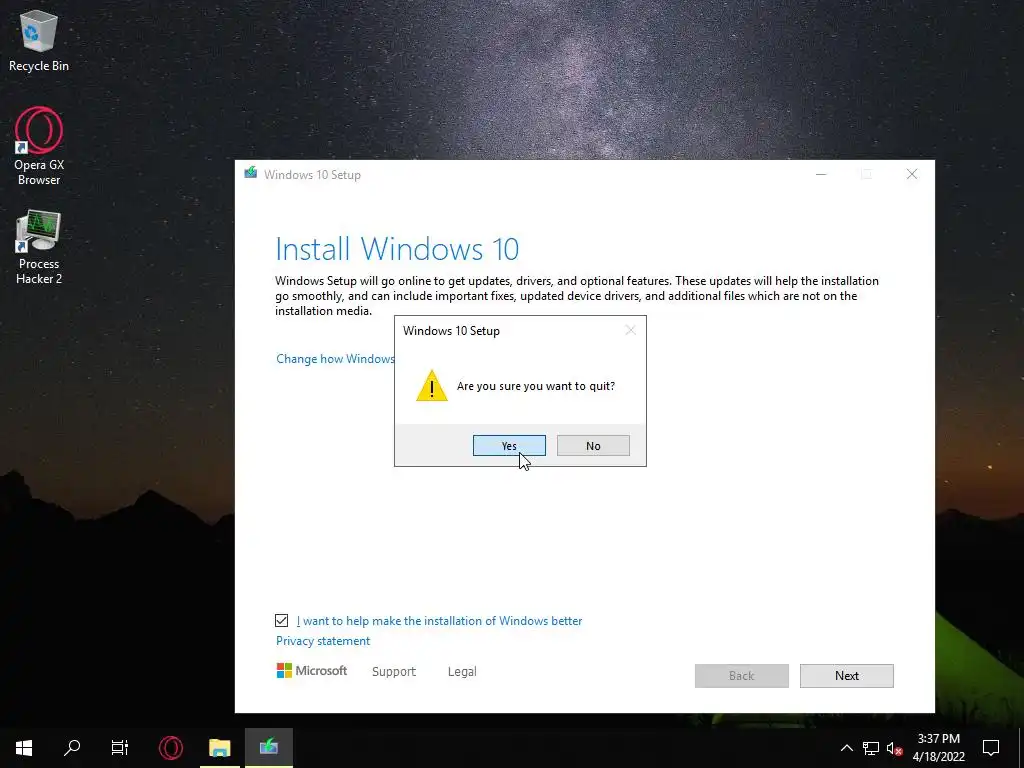
Task: Open the clock showing 3:37 PM
Action: (x=938, y=748)
